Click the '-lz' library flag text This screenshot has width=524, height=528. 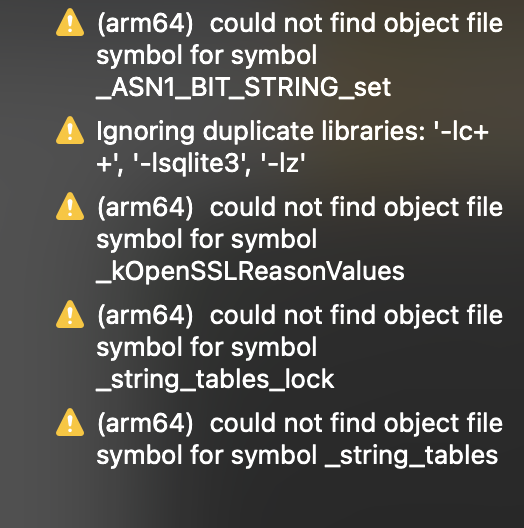click(x=283, y=163)
